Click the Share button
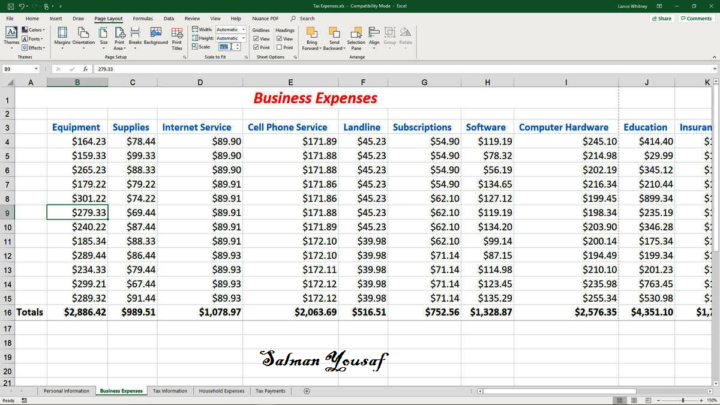Image resolution: width=720 pixels, height=405 pixels. 661,18
